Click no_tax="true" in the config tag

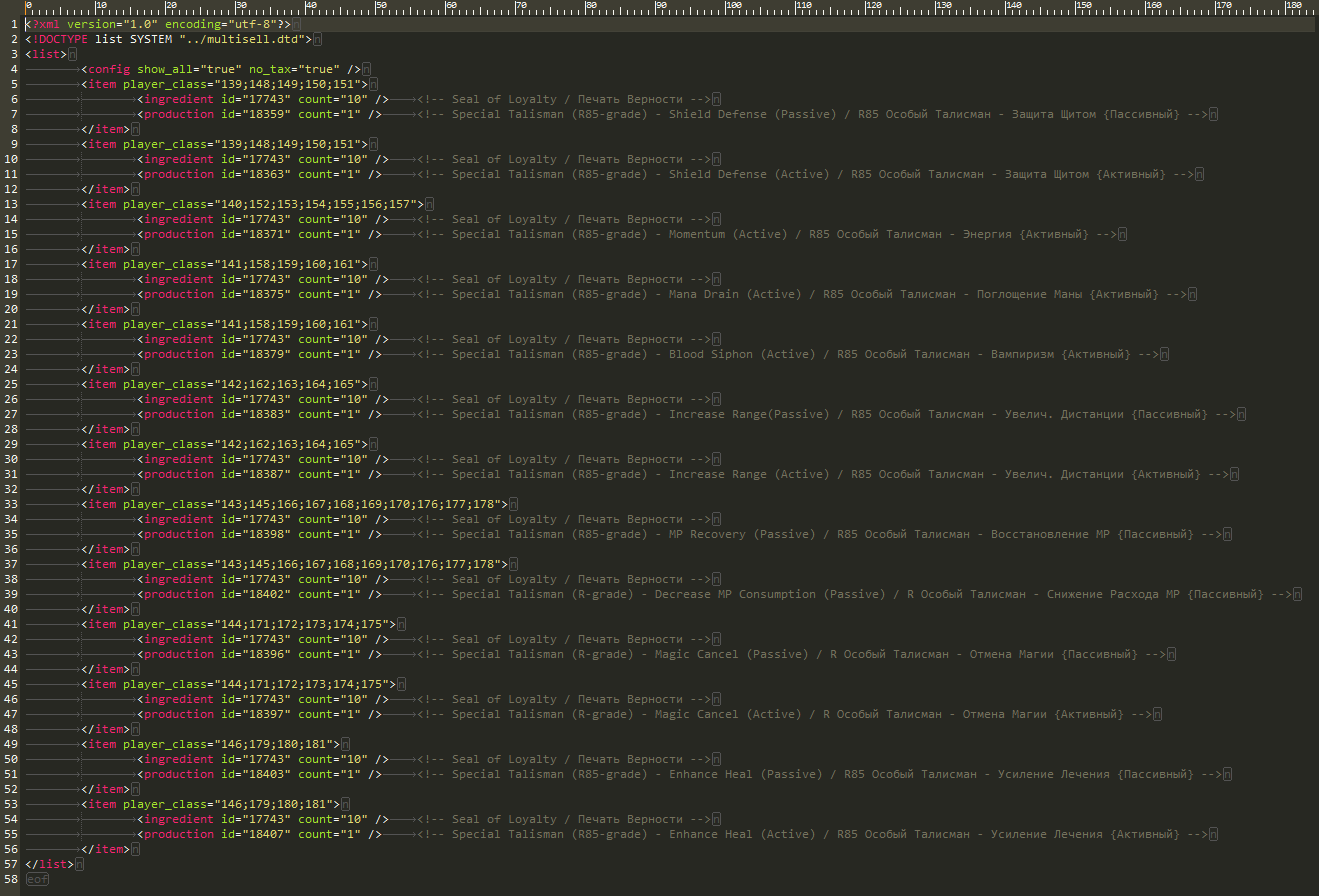pyautogui.click(x=294, y=69)
